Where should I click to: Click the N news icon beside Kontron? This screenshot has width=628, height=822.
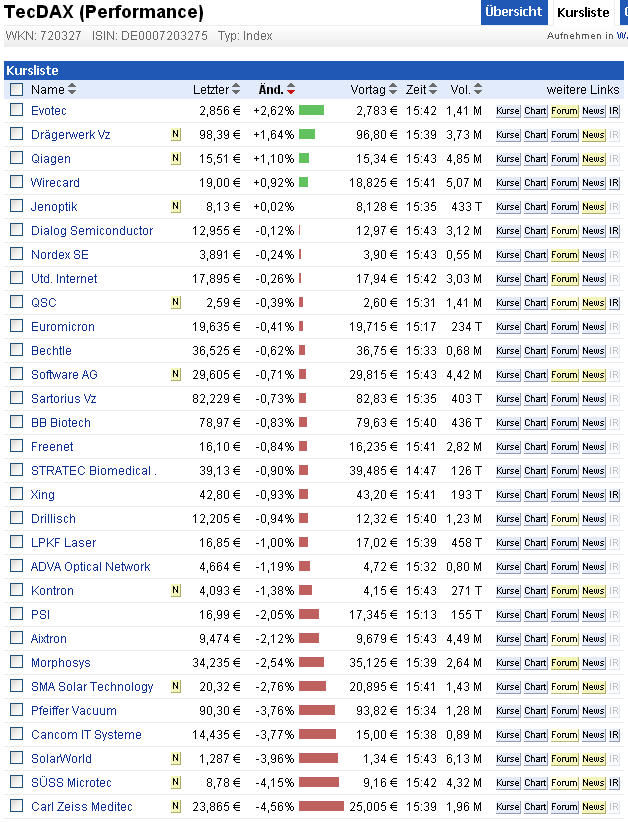point(176,591)
